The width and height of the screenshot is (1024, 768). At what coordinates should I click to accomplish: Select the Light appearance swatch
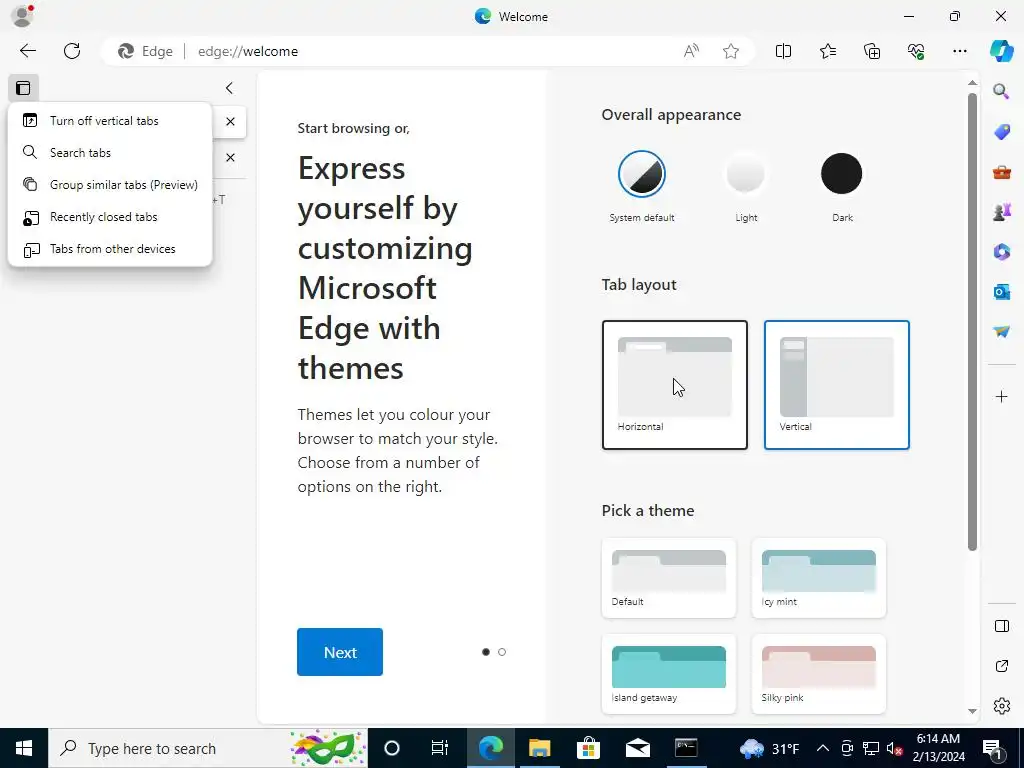pyautogui.click(x=745, y=174)
